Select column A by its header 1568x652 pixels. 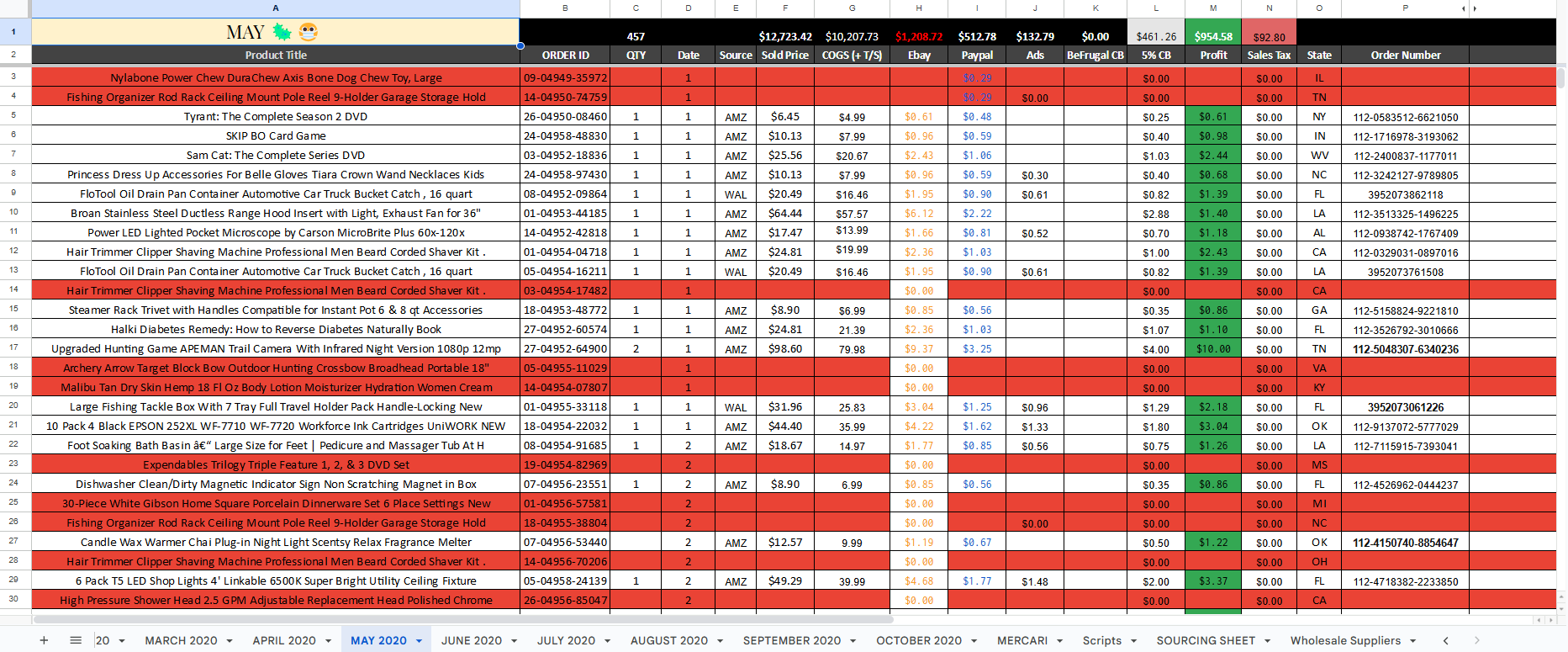(276, 8)
